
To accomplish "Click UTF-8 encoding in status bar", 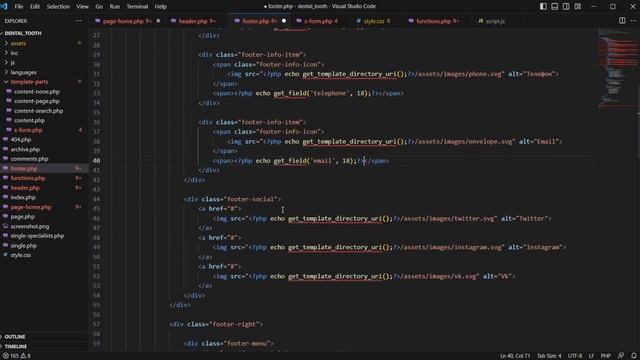I will tap(575, 356).
